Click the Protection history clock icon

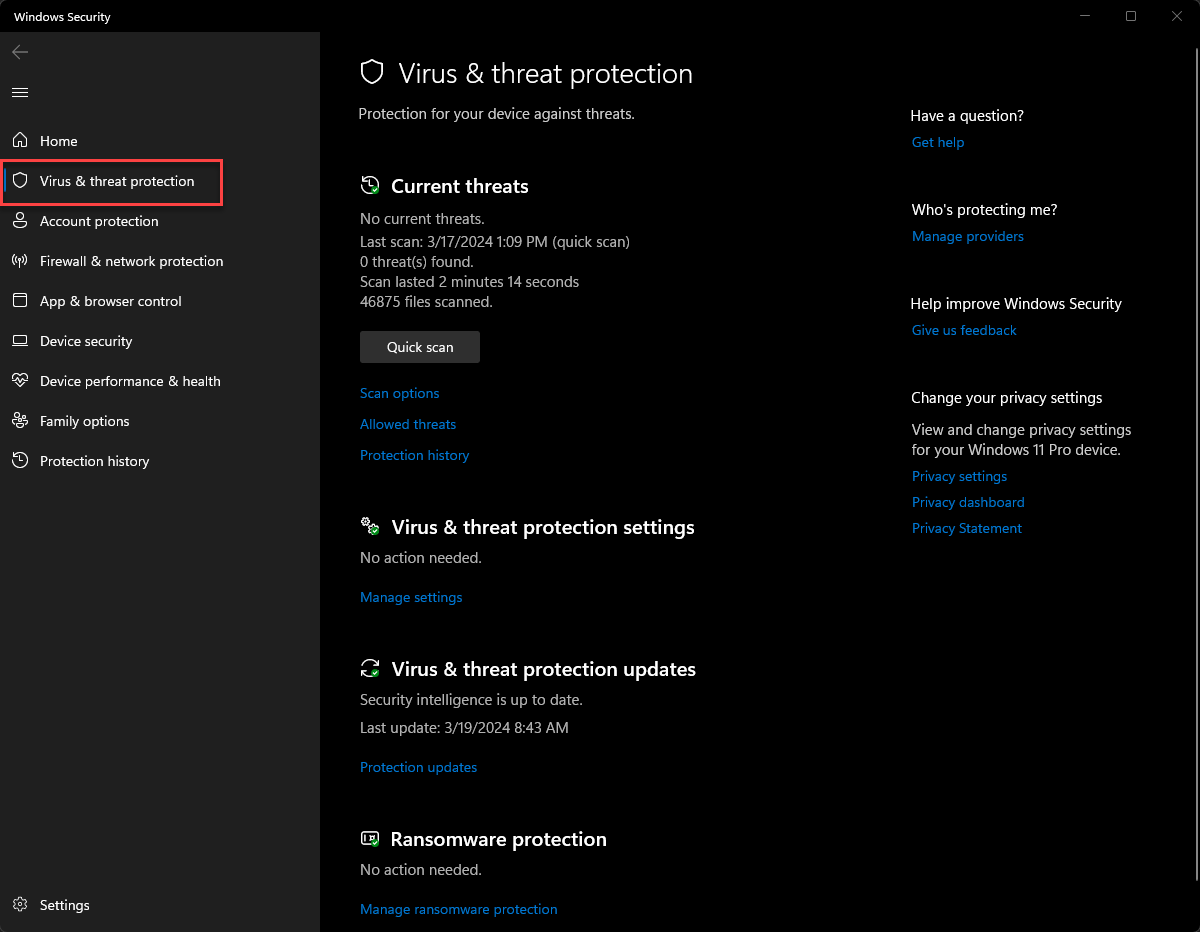coord(20,461)
